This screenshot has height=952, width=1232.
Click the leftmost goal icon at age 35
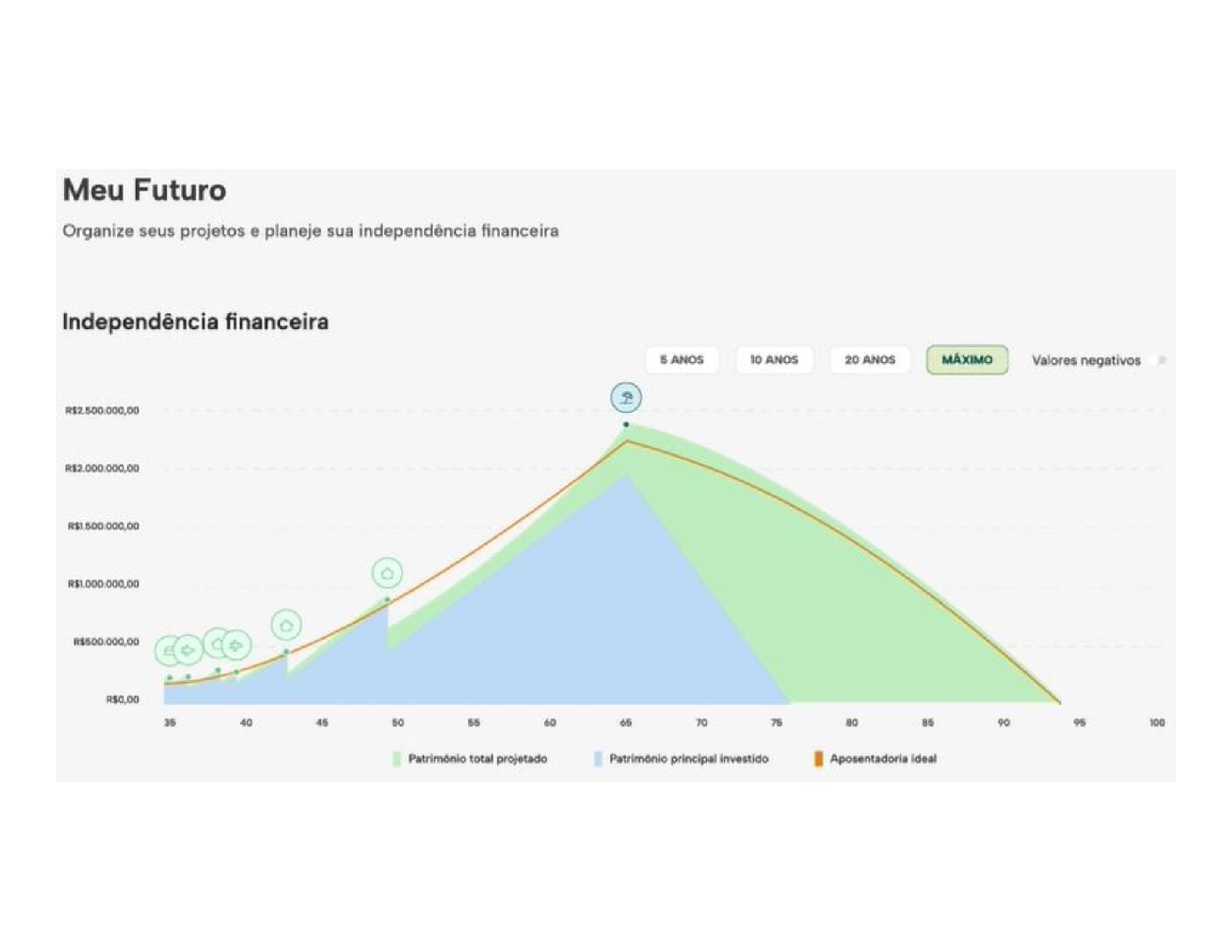point(167,651)
